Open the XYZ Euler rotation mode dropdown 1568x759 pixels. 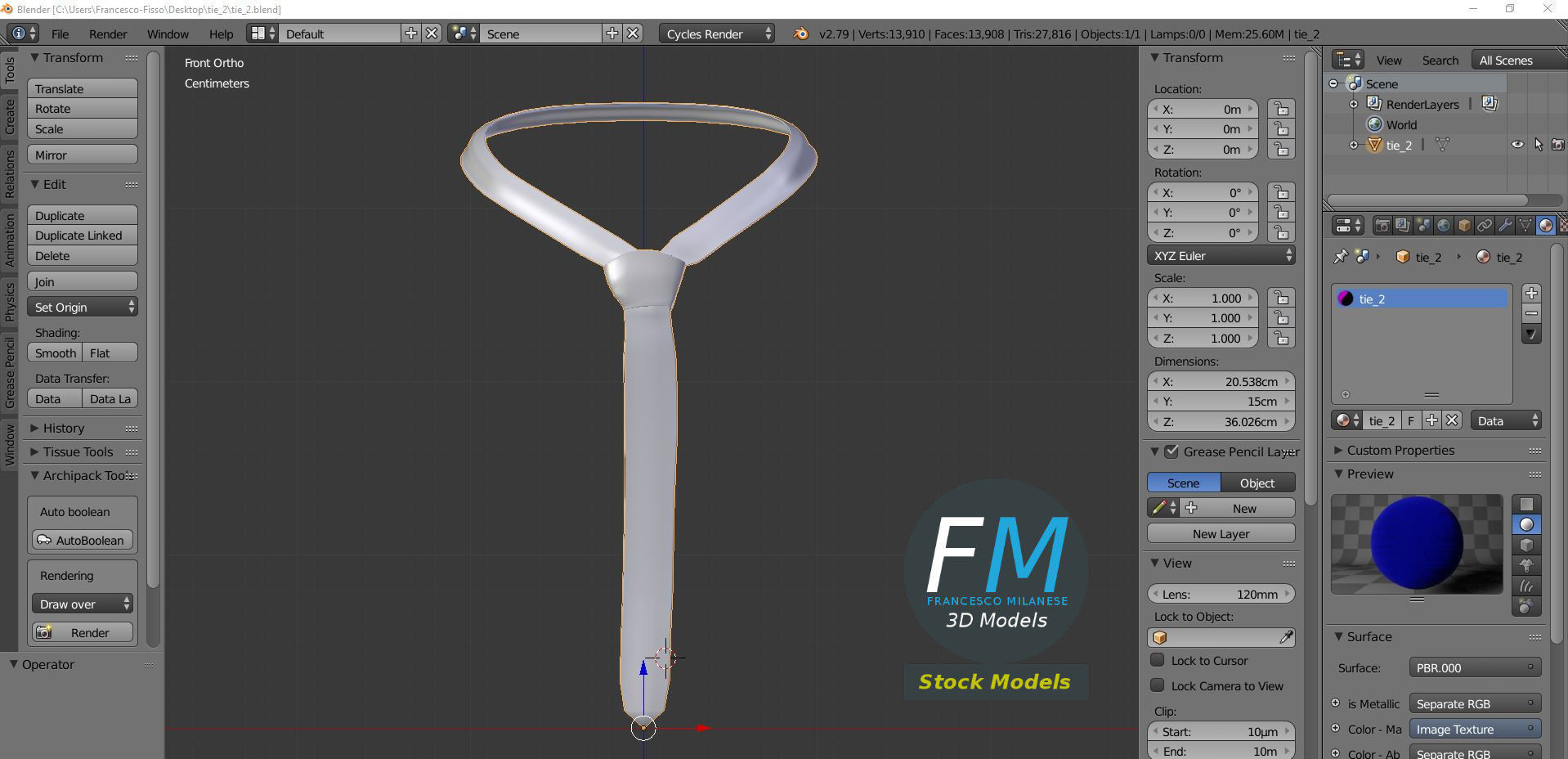(1221, 256)
